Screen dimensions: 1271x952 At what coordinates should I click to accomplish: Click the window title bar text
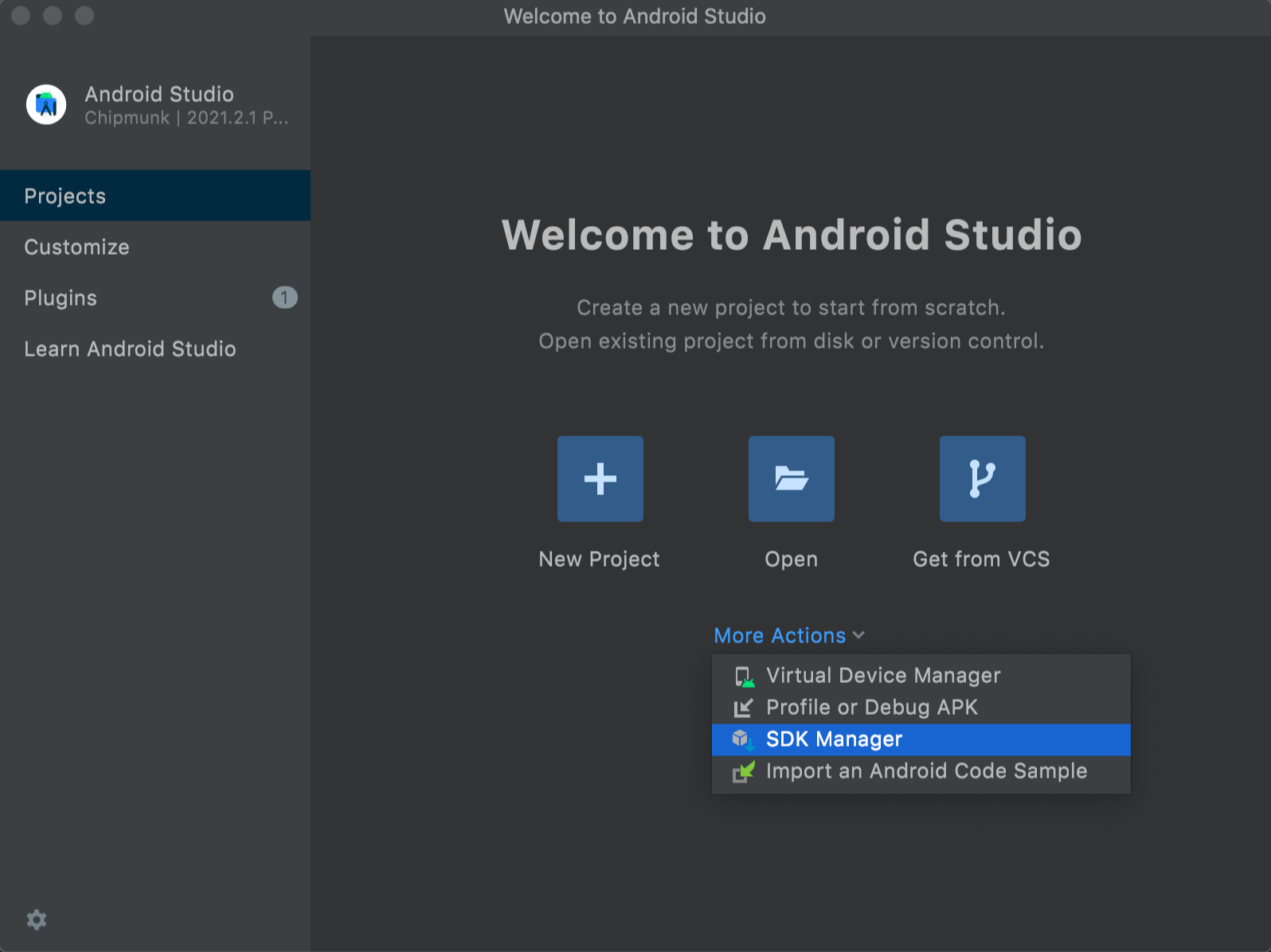[x=635, y=16]
